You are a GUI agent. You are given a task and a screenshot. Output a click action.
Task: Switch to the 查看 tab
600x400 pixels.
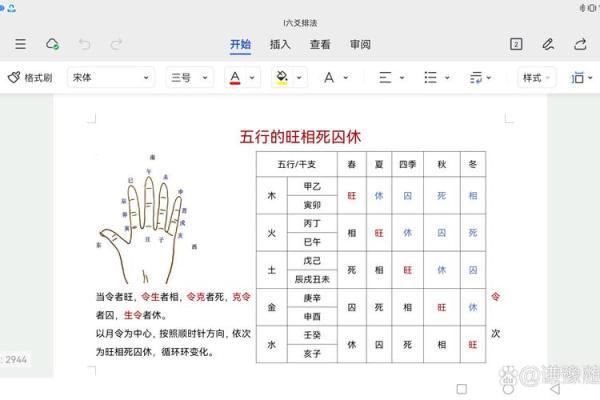tap(320, 44)
